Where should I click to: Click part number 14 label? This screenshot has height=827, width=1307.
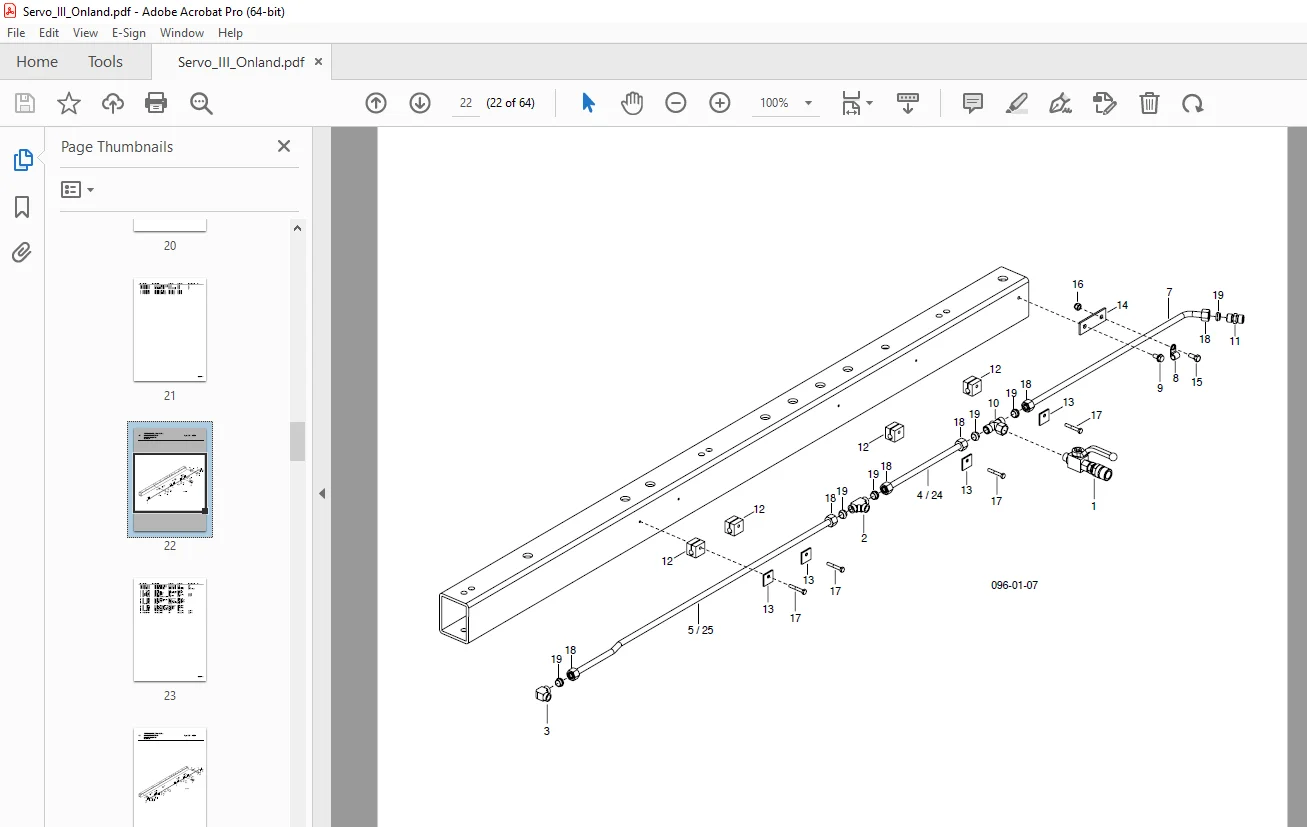point(1122,306)
